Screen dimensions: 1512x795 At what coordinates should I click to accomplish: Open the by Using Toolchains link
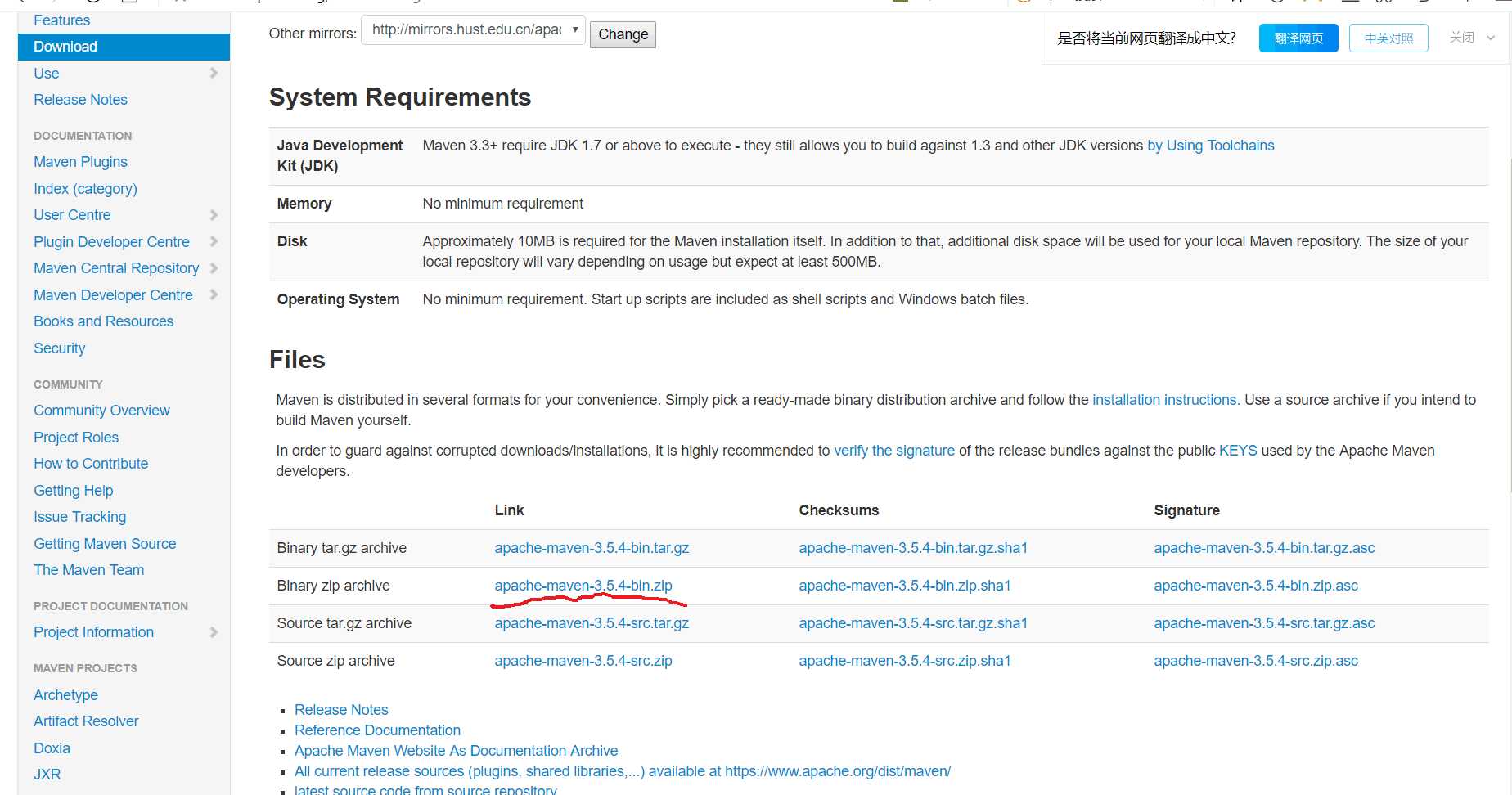[1211, 146]
